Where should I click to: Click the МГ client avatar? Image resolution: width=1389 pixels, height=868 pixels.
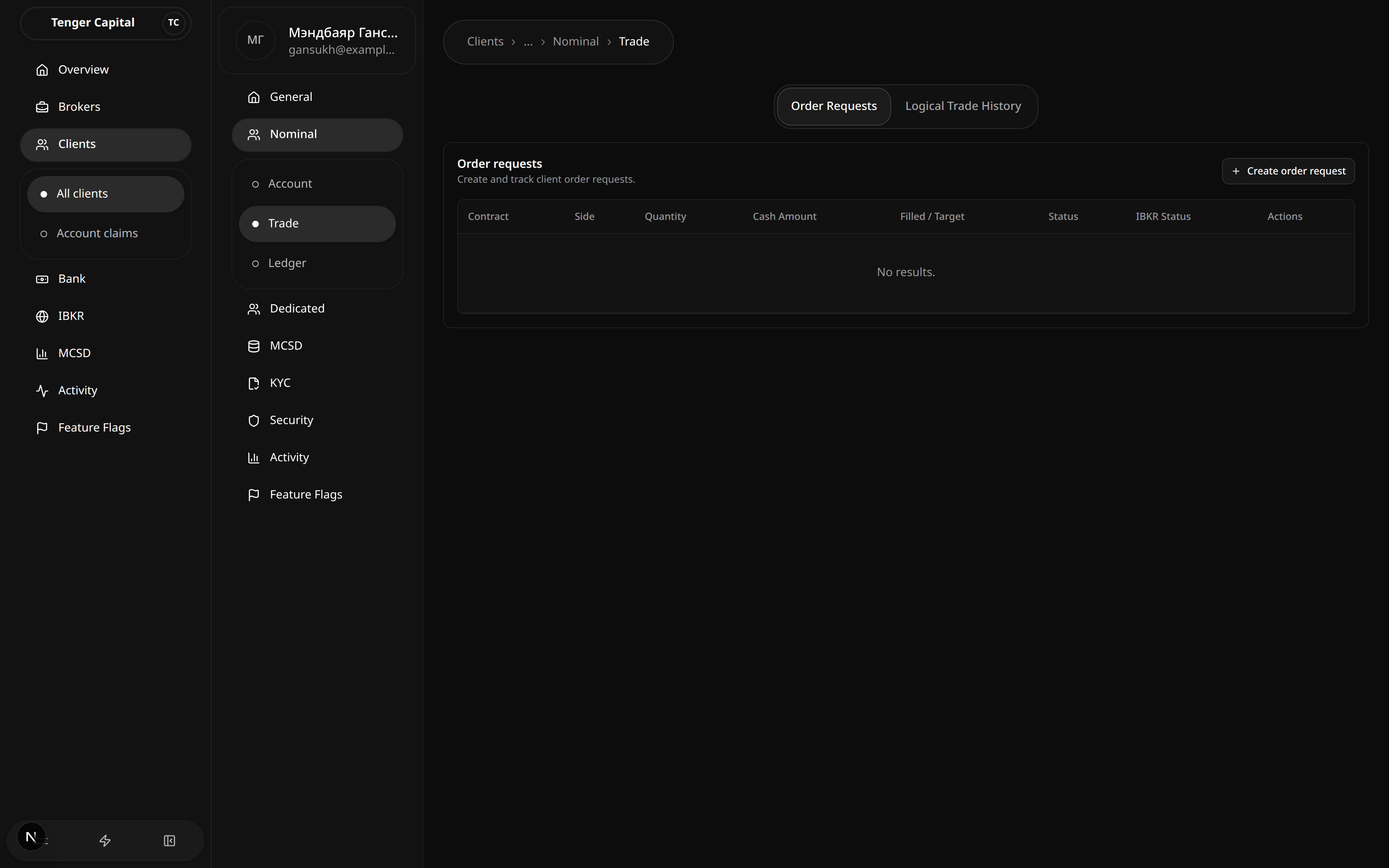(x=255, y=40)
